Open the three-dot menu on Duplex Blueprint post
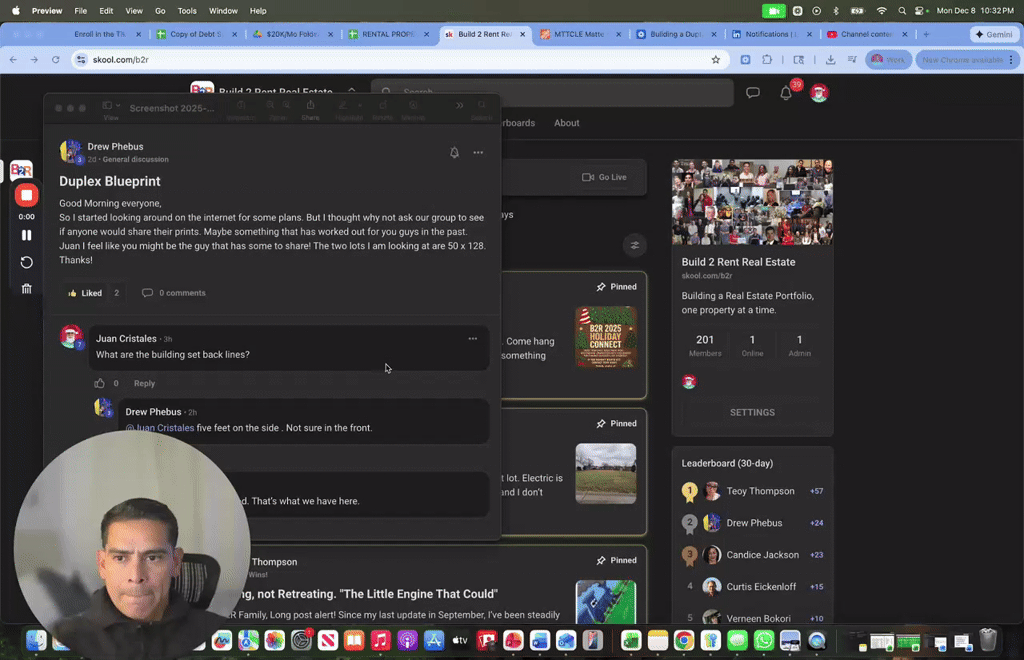1024x660 pixels. pos(478,153)
